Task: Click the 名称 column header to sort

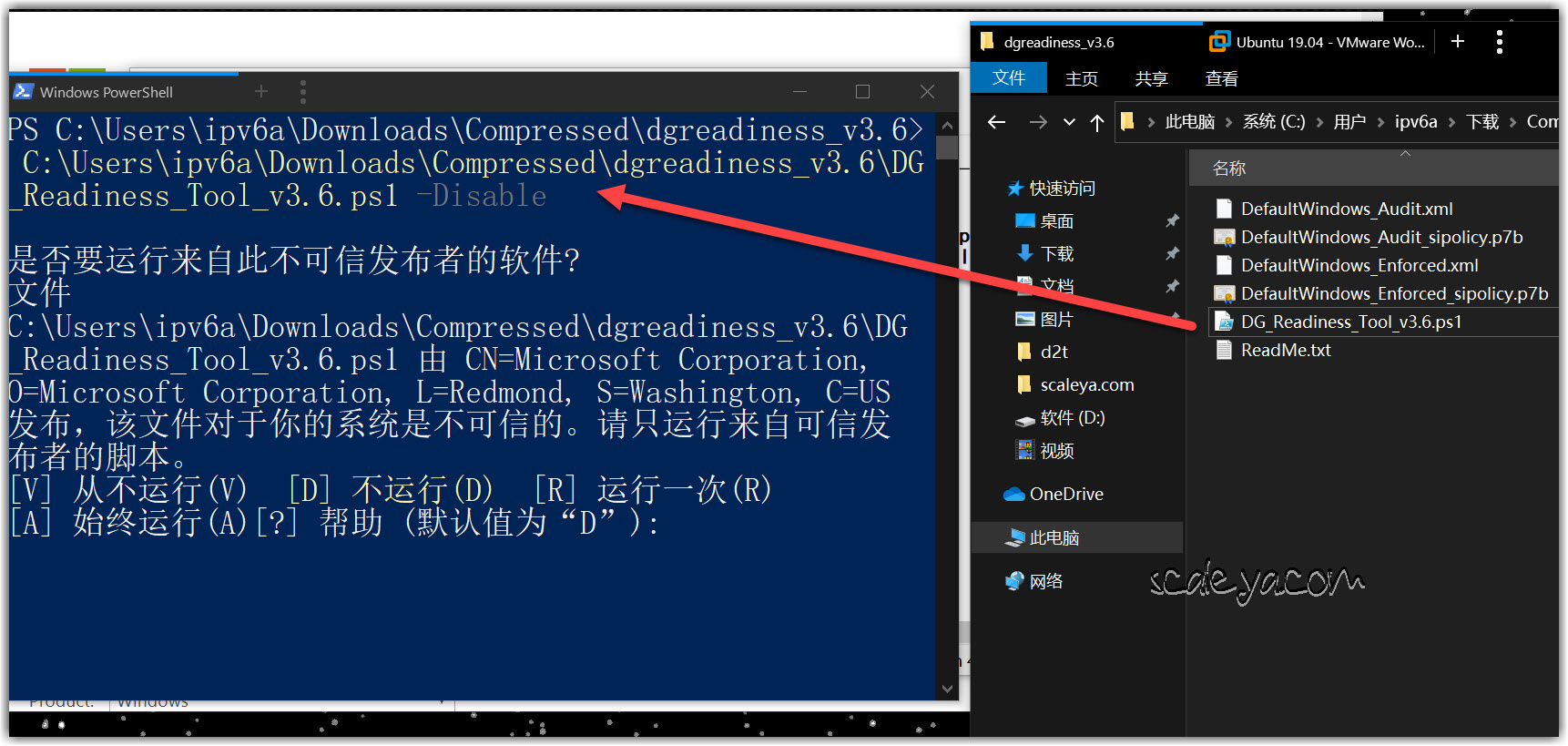Action: pyautogui.click(x=1229, y=169)
